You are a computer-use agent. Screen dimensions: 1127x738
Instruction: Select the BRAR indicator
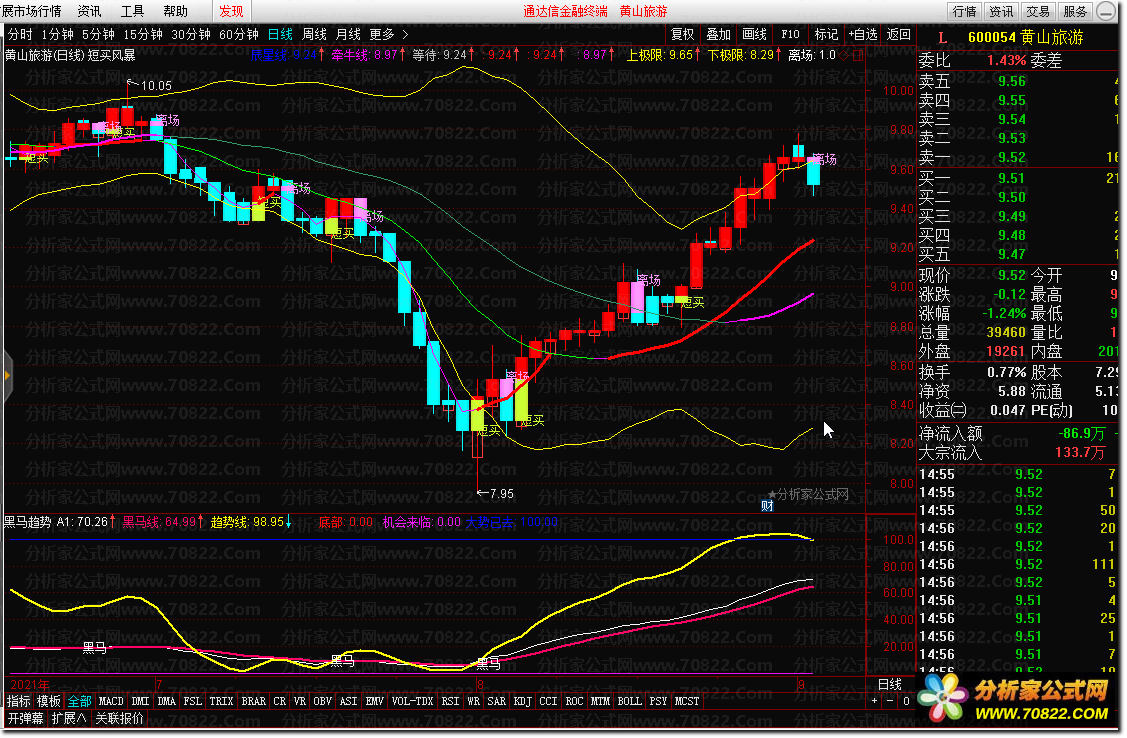(254, 701)
